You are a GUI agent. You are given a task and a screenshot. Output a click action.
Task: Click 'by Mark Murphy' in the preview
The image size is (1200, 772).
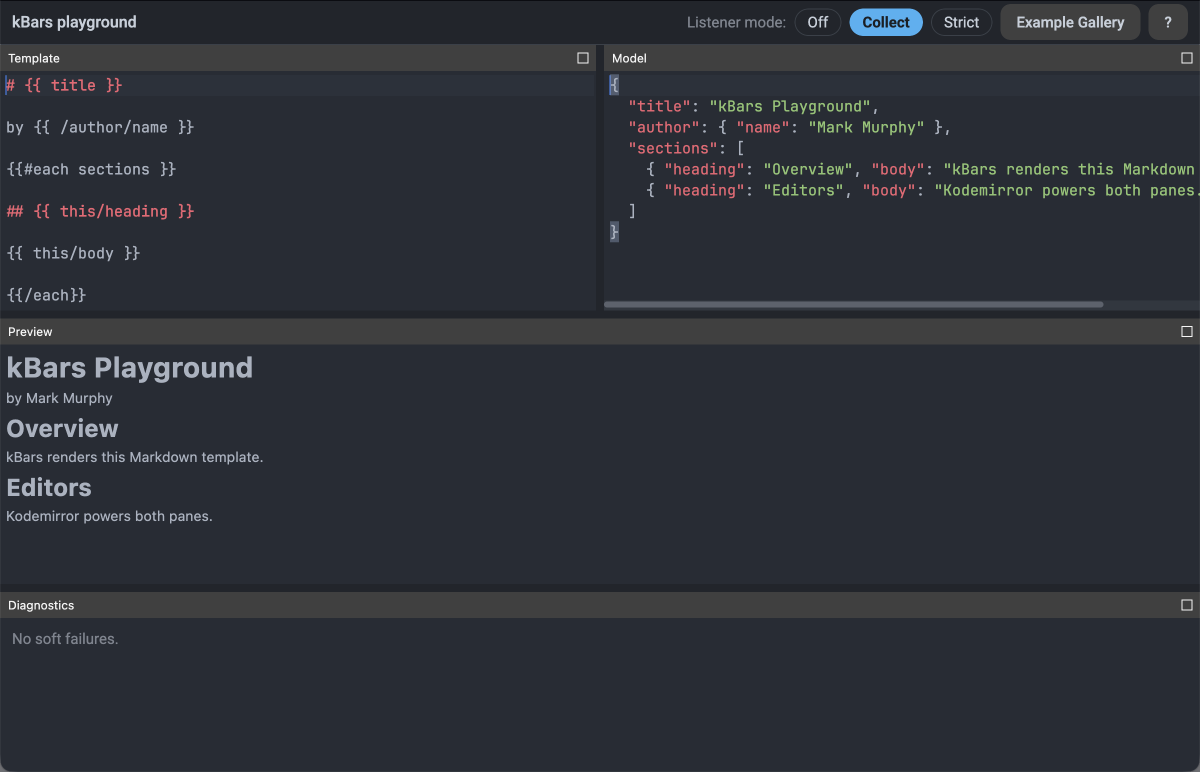(59, 398)
